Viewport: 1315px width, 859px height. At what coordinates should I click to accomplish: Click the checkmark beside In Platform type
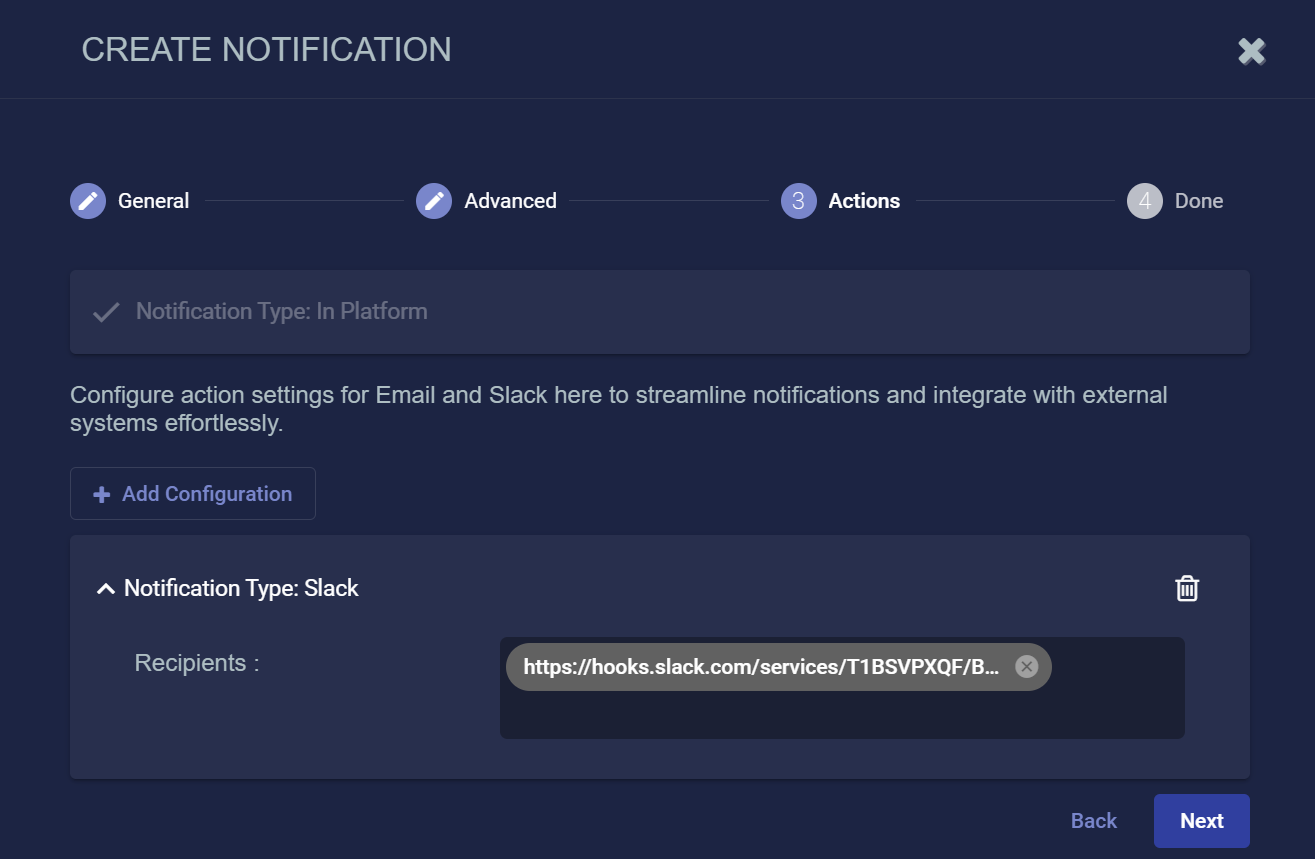click(105, 312)
